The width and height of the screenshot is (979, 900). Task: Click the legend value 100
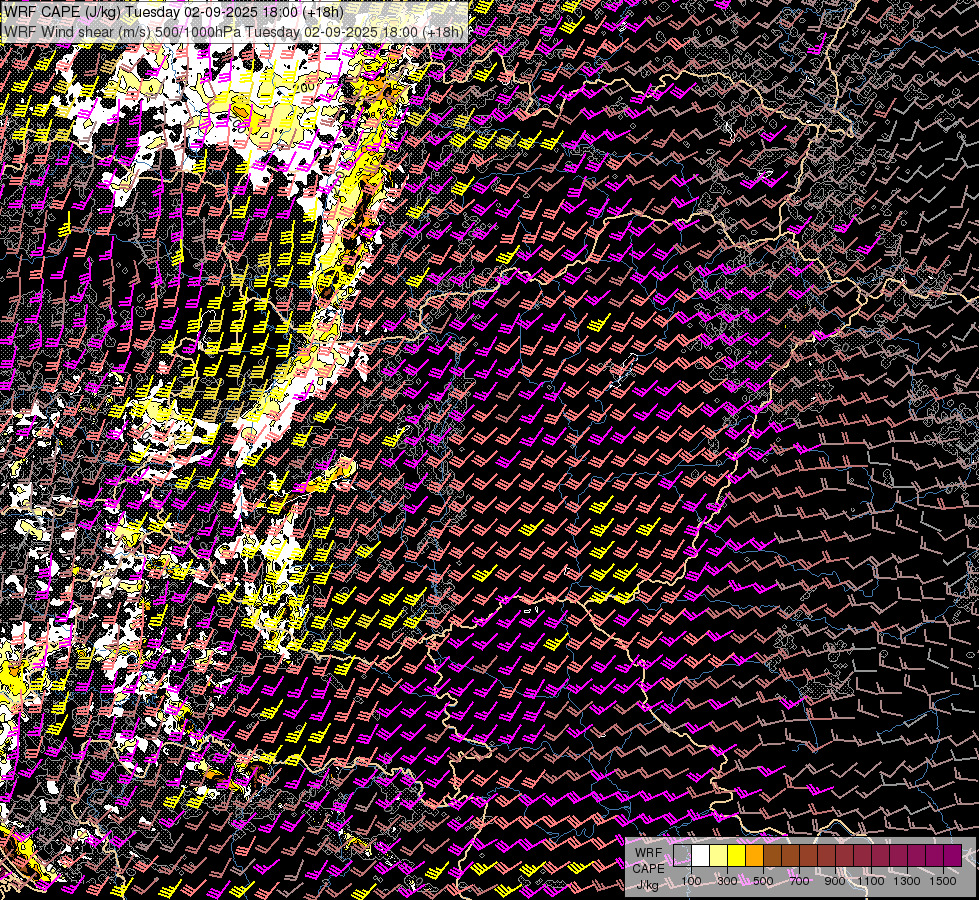coord(691,881)
